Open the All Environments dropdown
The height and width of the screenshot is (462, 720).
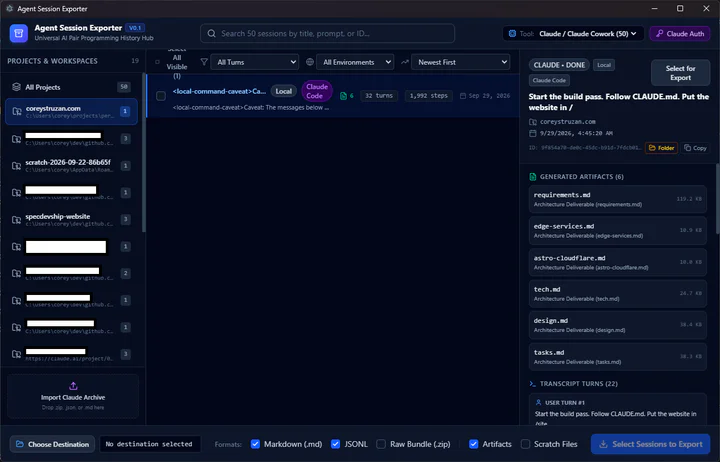pos(355,62)
